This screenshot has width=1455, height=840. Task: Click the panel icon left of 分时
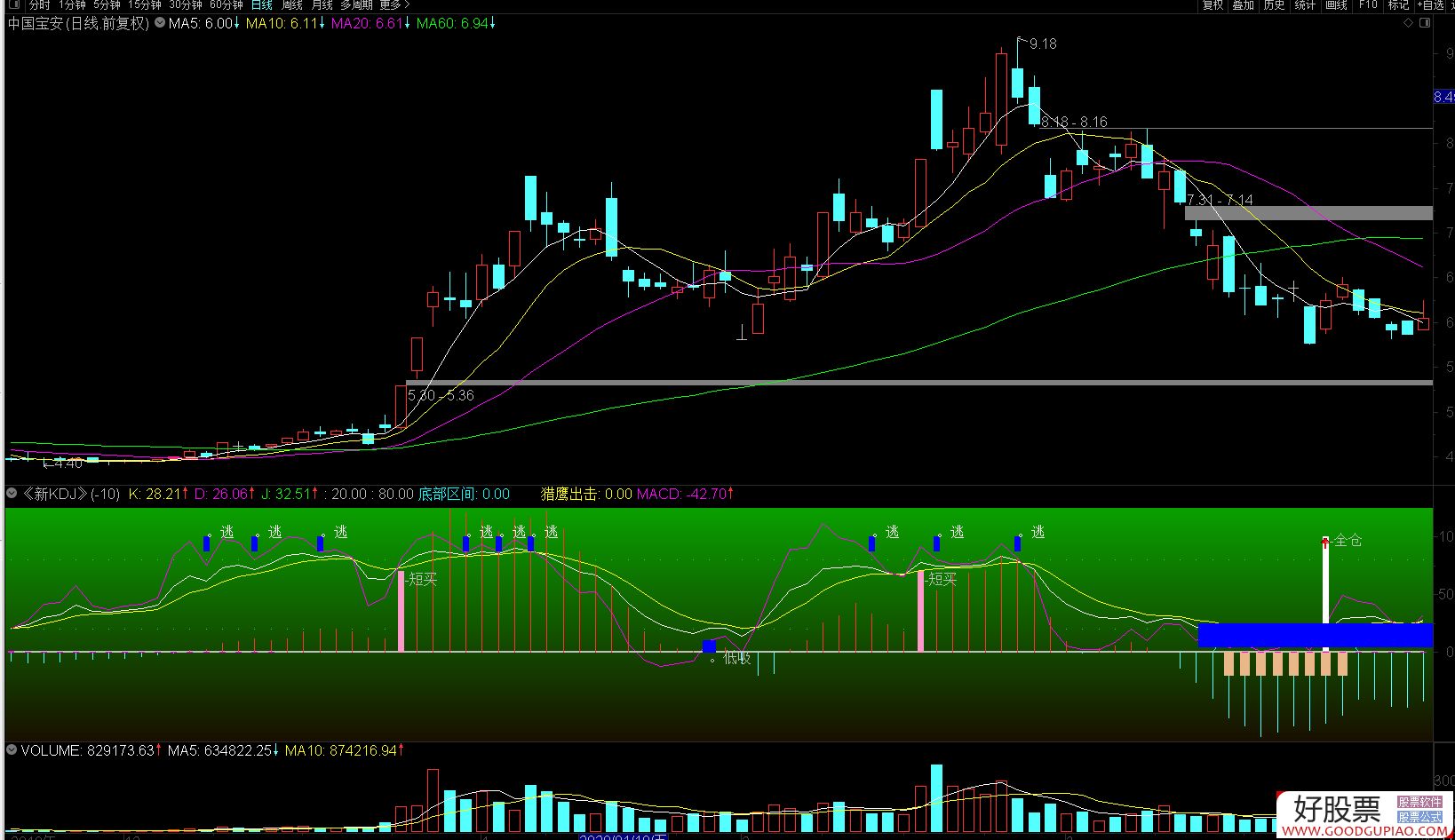[x=15, y=4]
